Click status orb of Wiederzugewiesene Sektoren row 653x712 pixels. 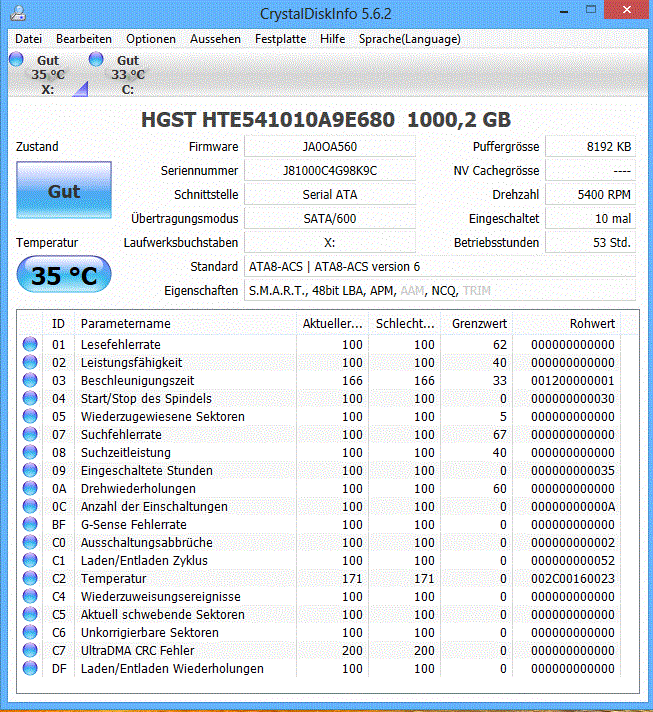(30, 416)
